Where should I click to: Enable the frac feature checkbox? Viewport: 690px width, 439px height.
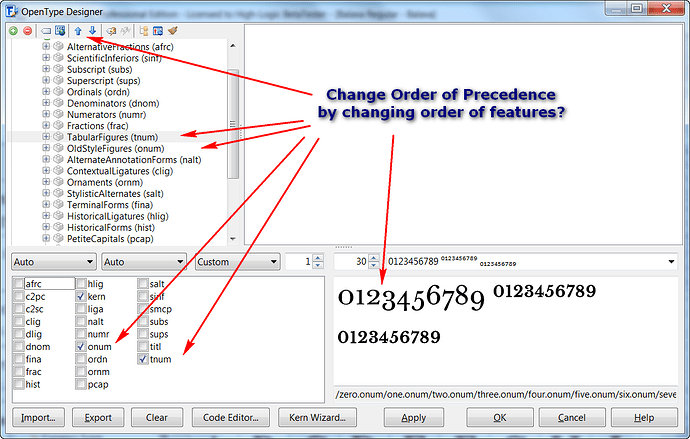(x=18, y=372)
